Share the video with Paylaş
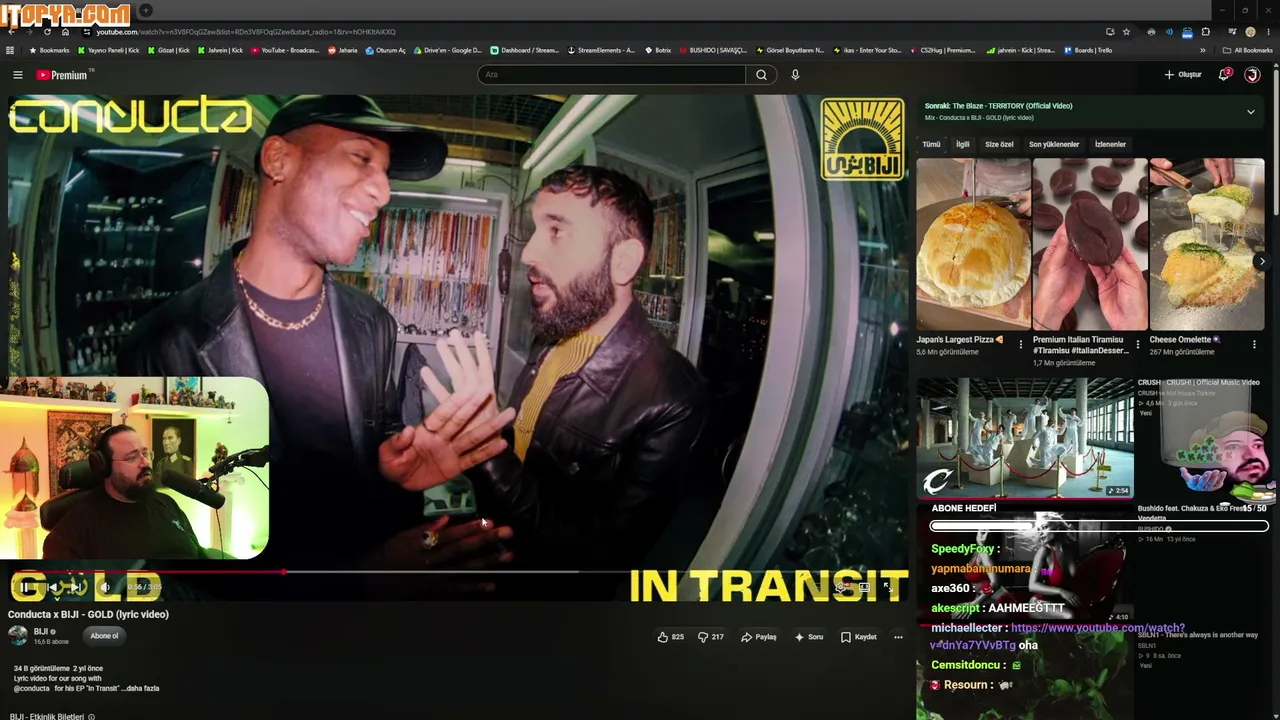1280x720 pixels. tap(758, 637)
